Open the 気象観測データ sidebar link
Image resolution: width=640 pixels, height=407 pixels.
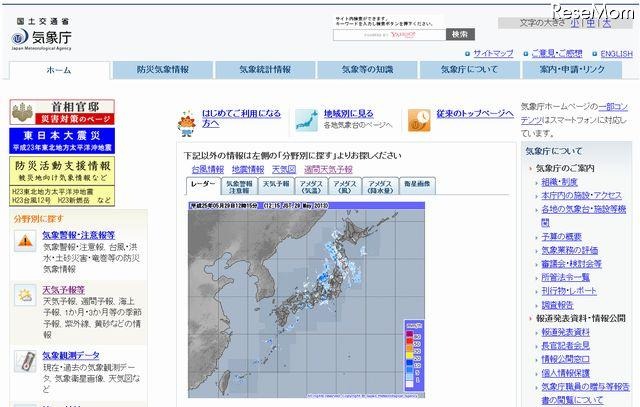71,356
